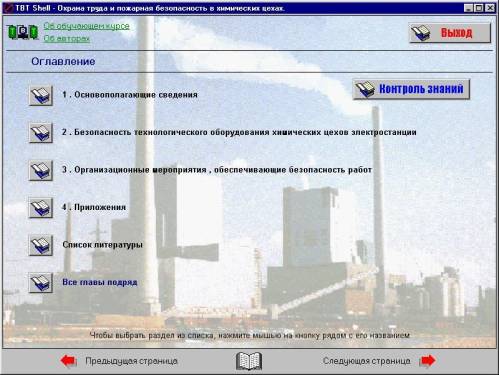Click the Следующая страница label
Viewport: 499px width, 375px height.
tap(367, 361)
